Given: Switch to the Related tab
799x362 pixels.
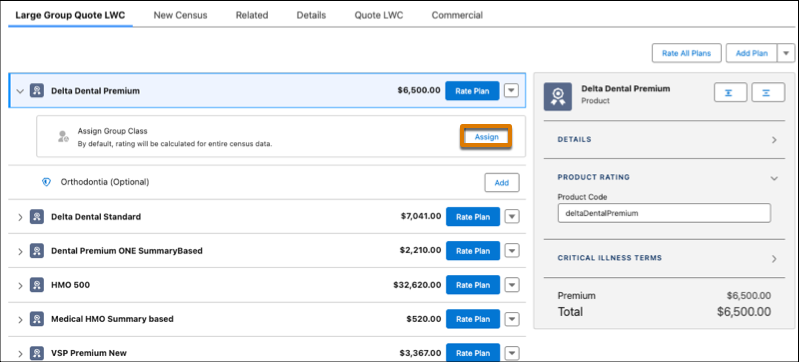Looking at the screenshot, I should point(252,15).
